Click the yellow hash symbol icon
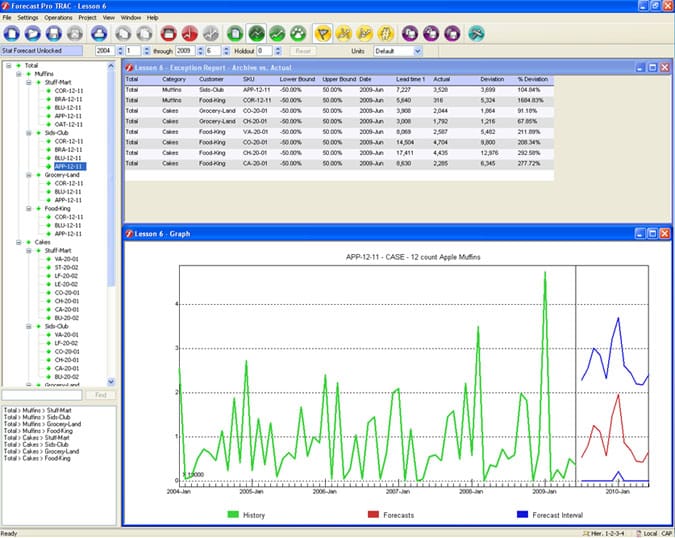Image resolution: width=675 pixels, height=538 pixels. click(386, 34)
